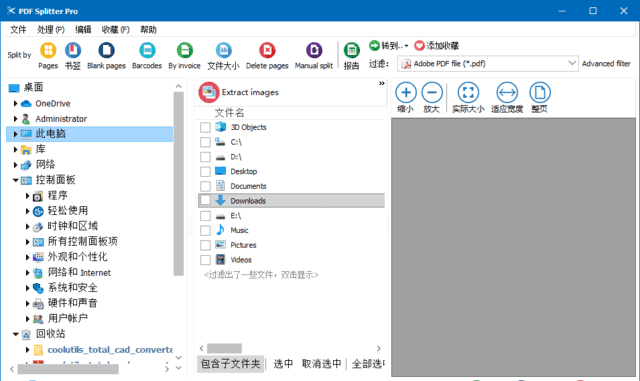Click the folder tree vertical scrollbar
640x381 pixels.
(178, 184)
